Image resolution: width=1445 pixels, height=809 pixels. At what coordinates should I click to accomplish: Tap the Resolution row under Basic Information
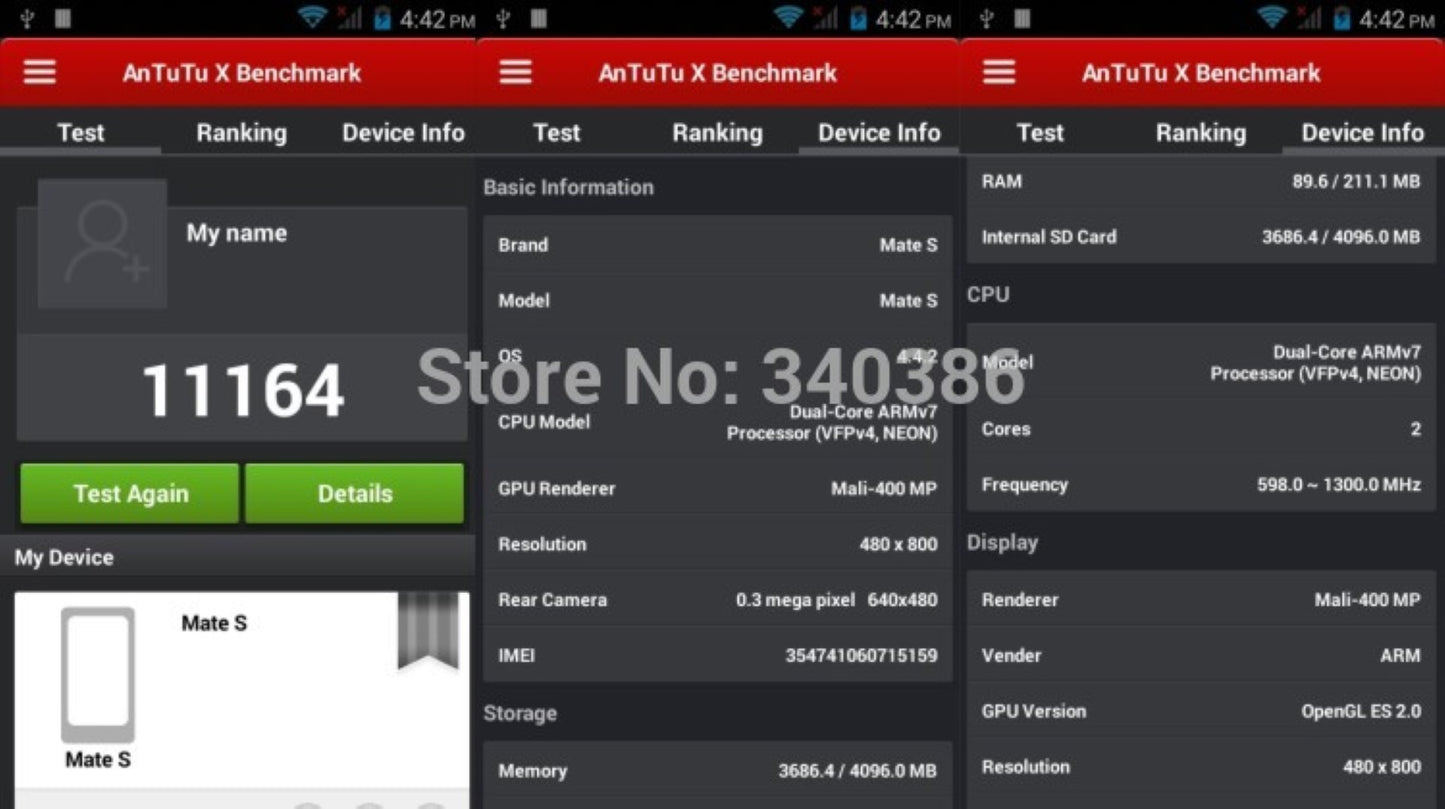coord(718,545)
